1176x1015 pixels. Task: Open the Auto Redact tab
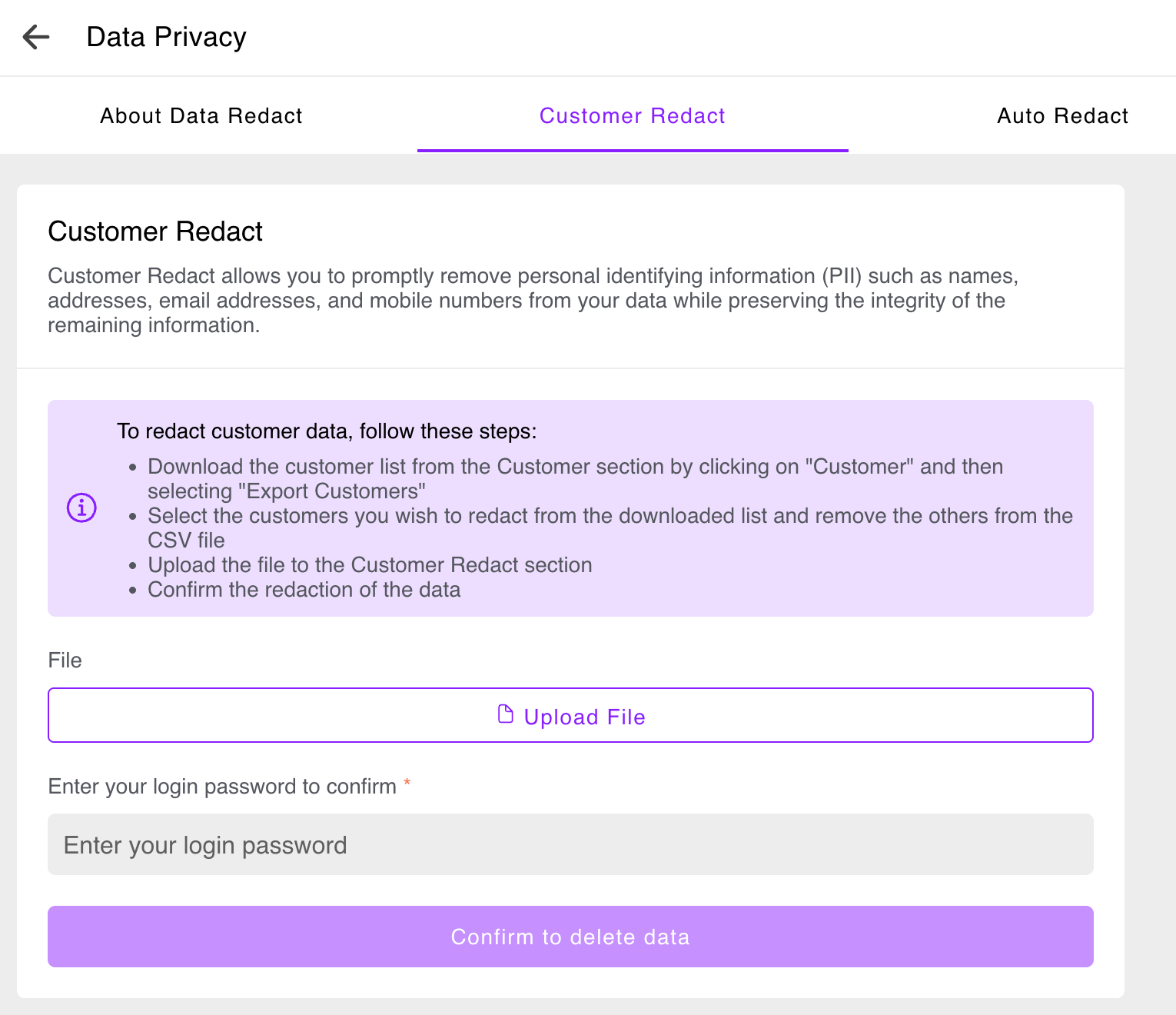pos(1062,115)
